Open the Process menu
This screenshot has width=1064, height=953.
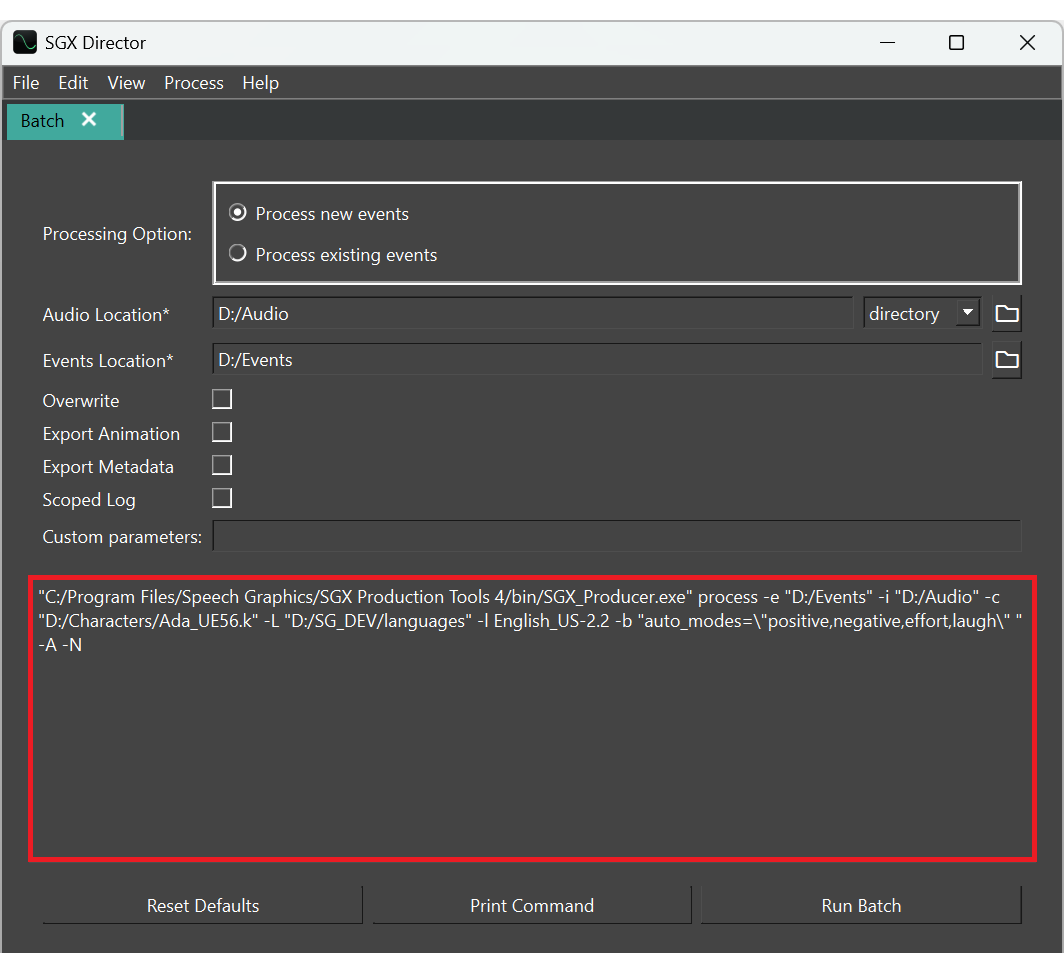[x=193, y=83]
